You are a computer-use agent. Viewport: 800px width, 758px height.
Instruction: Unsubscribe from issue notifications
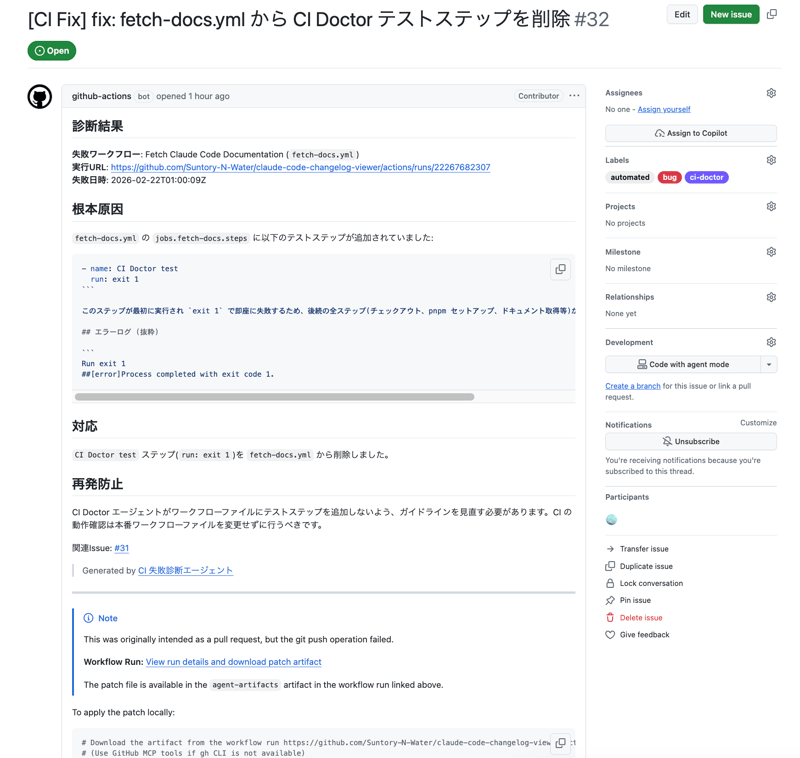coord(690,441)
